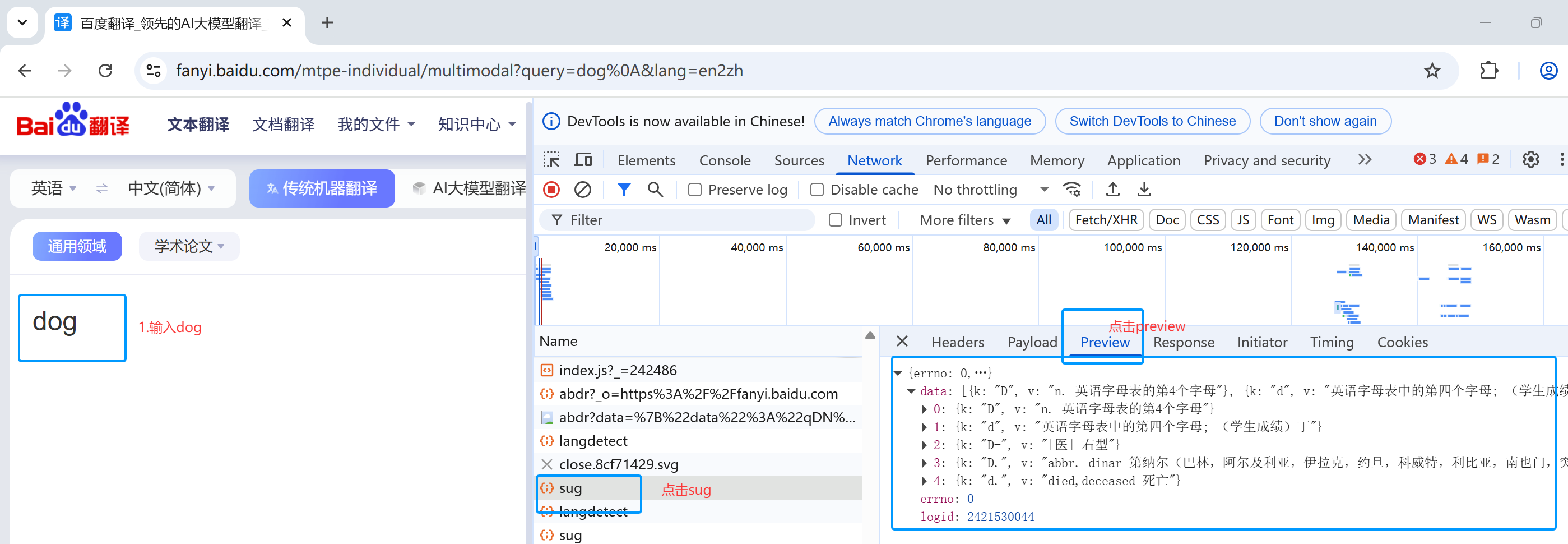Open the 我的文件 menu dropdown

click(x=376, y=125)
